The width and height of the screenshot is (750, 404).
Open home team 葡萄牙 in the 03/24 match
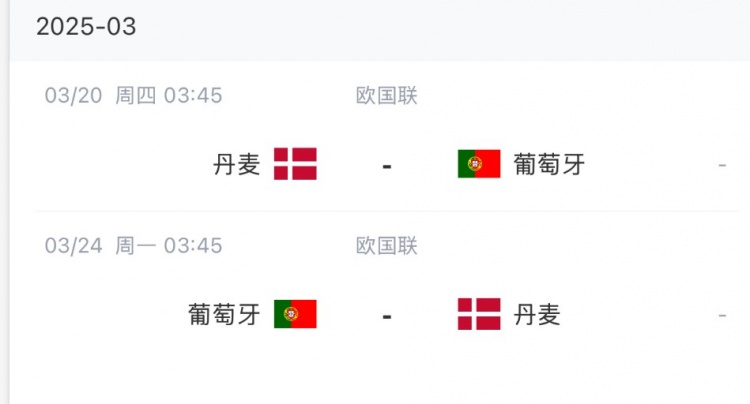(x=224, y=314)
